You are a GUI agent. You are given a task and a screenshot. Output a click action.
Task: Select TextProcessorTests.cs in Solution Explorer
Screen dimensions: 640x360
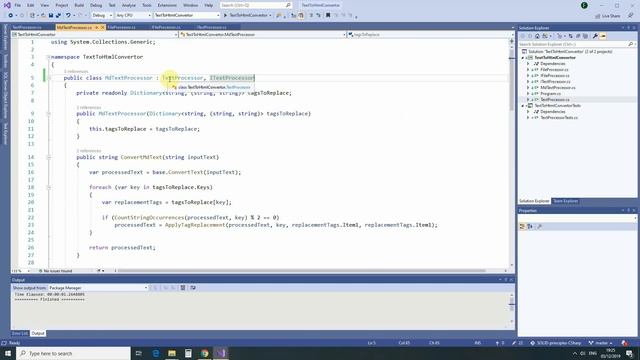coord(559,118)
